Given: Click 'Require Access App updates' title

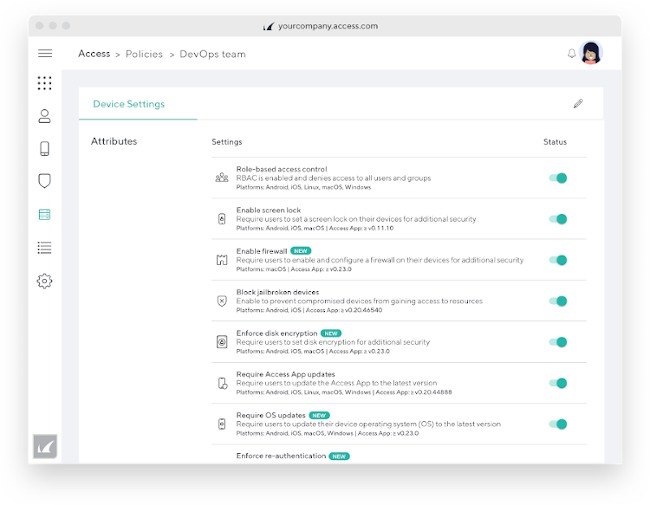Looking at the screenshot, I should 286,374.
